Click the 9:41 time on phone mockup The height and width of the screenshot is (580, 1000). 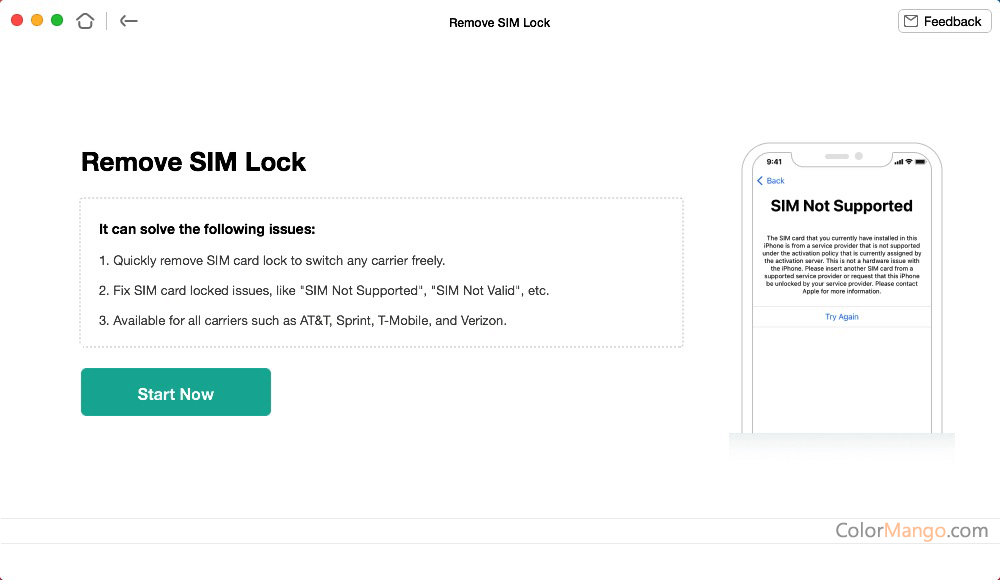[774, 162]
